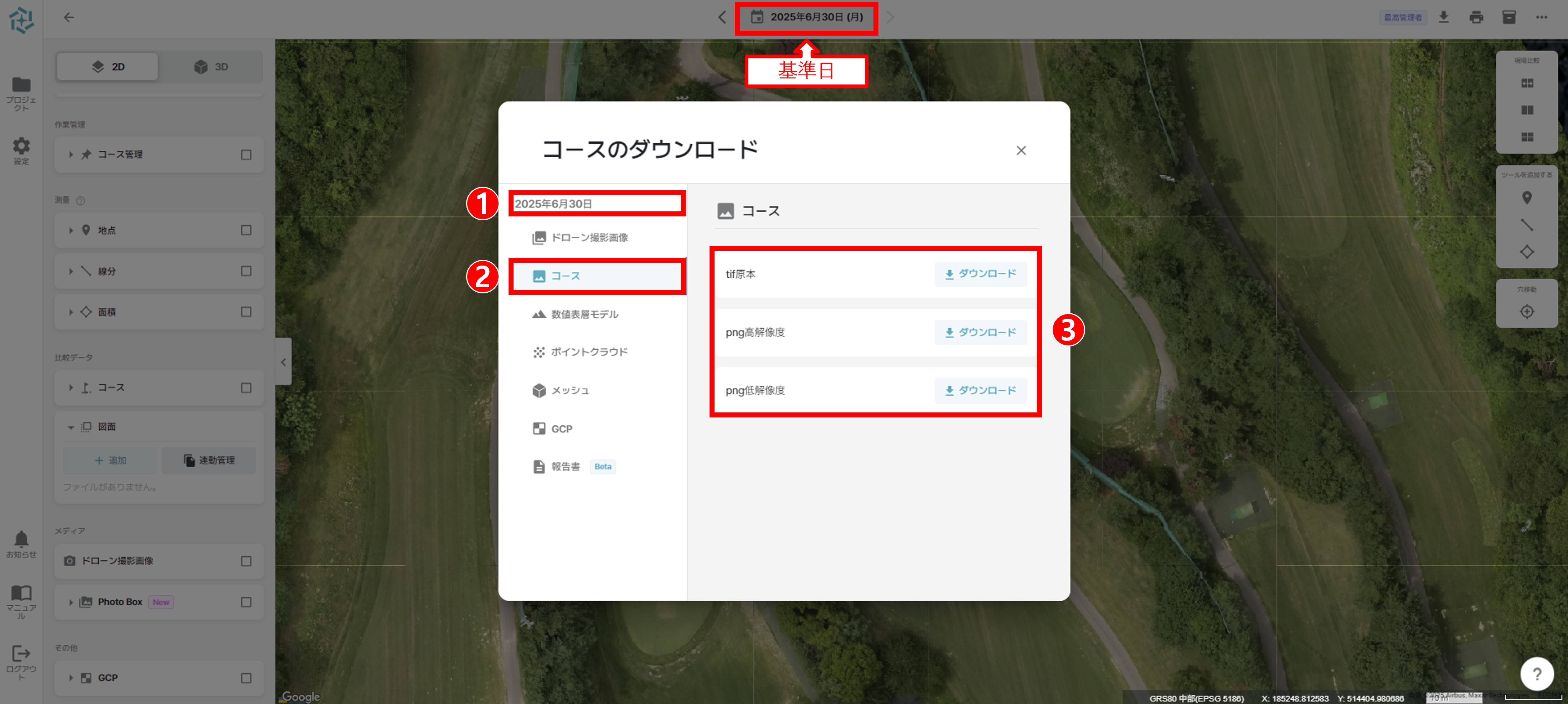Download the png高解像度 file
1568x704 pixels.
pyautogui.click(x=980, y=333)
